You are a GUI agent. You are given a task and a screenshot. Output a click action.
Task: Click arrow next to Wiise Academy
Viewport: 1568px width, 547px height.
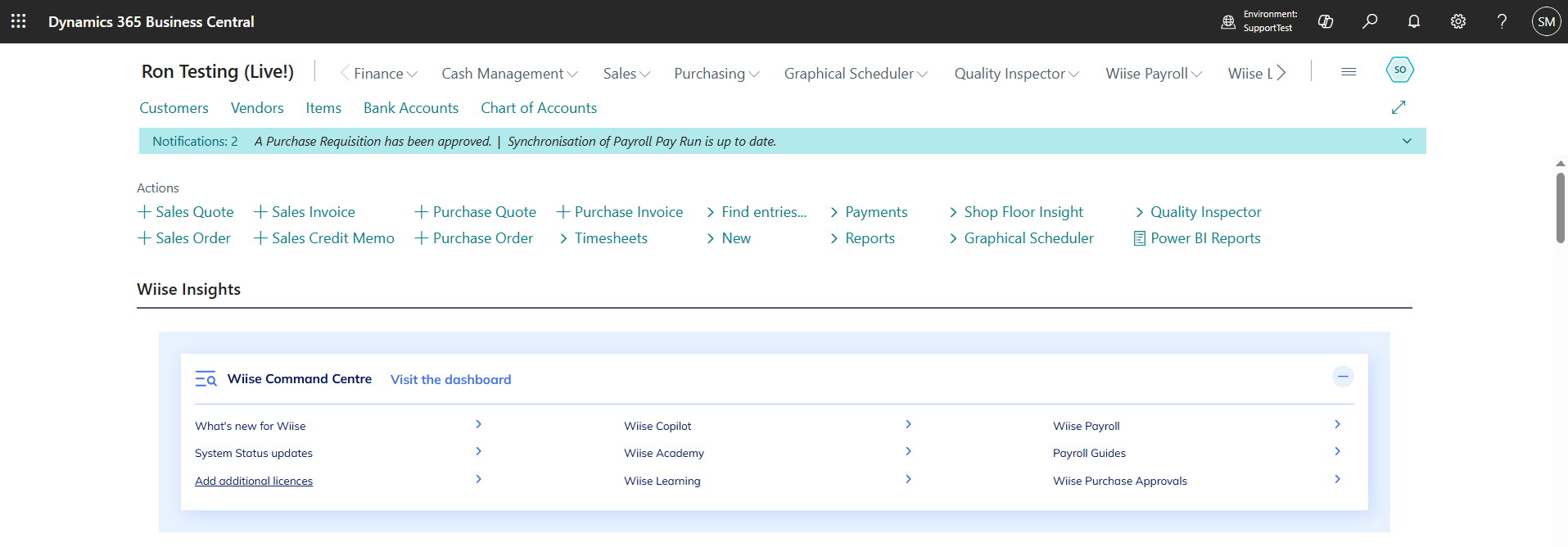908,451
